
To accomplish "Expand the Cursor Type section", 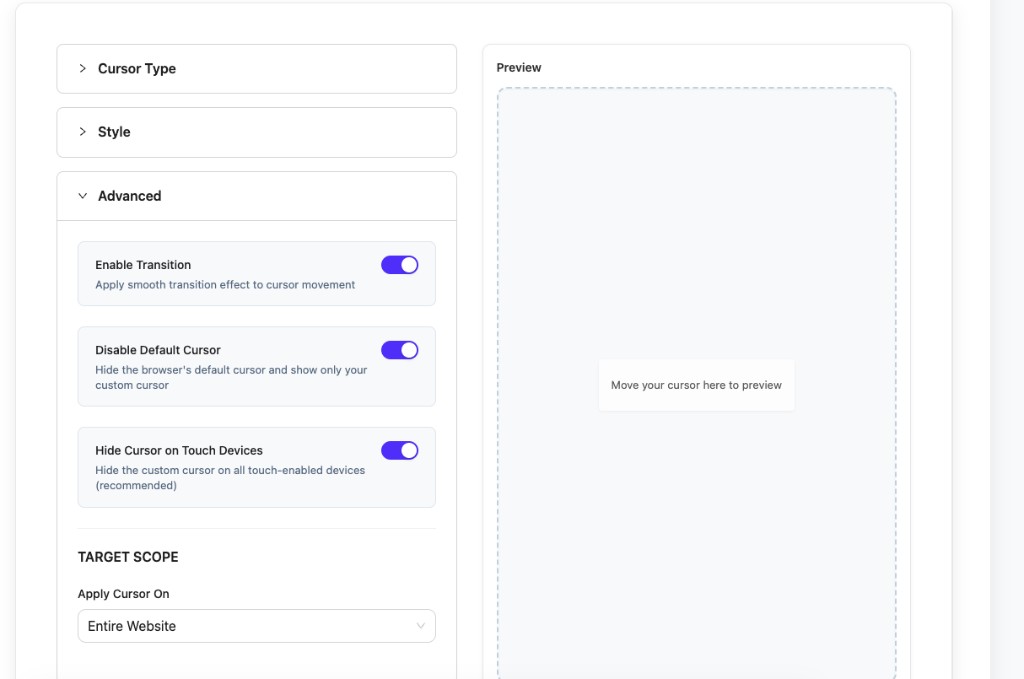I will click(x=256, y=69).
